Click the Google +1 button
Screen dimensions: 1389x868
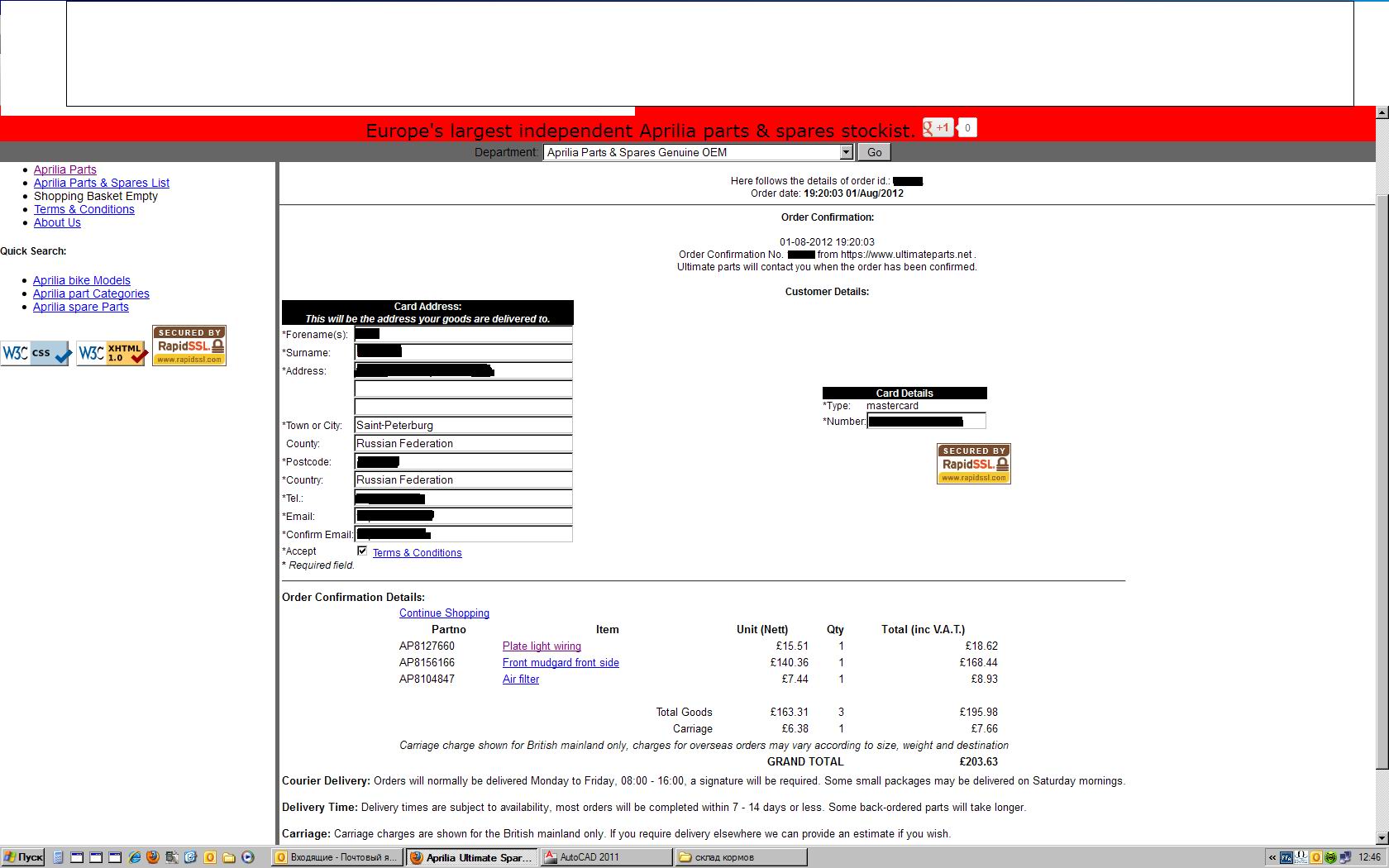click(938, 127)
